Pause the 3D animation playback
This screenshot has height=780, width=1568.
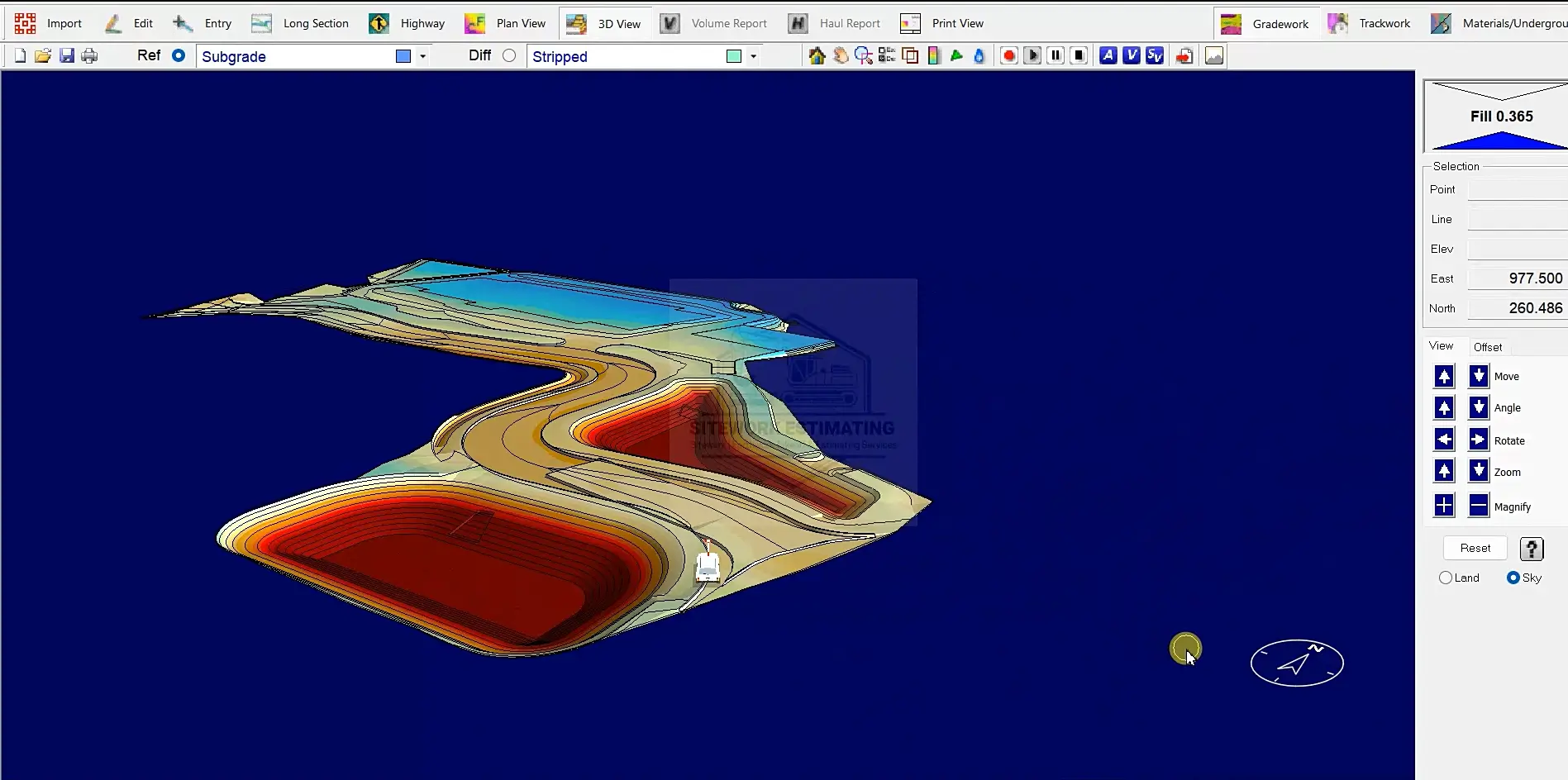1056,56
